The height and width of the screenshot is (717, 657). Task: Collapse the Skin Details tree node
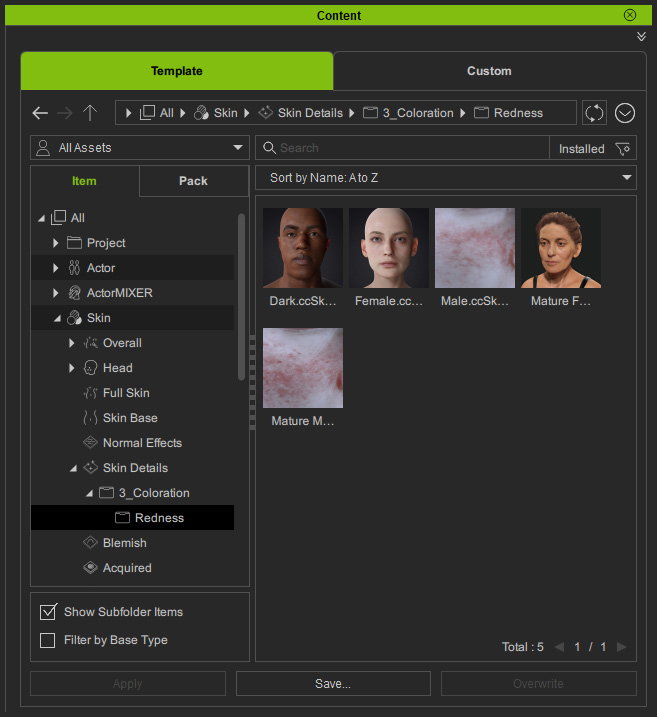pos(73,468)
